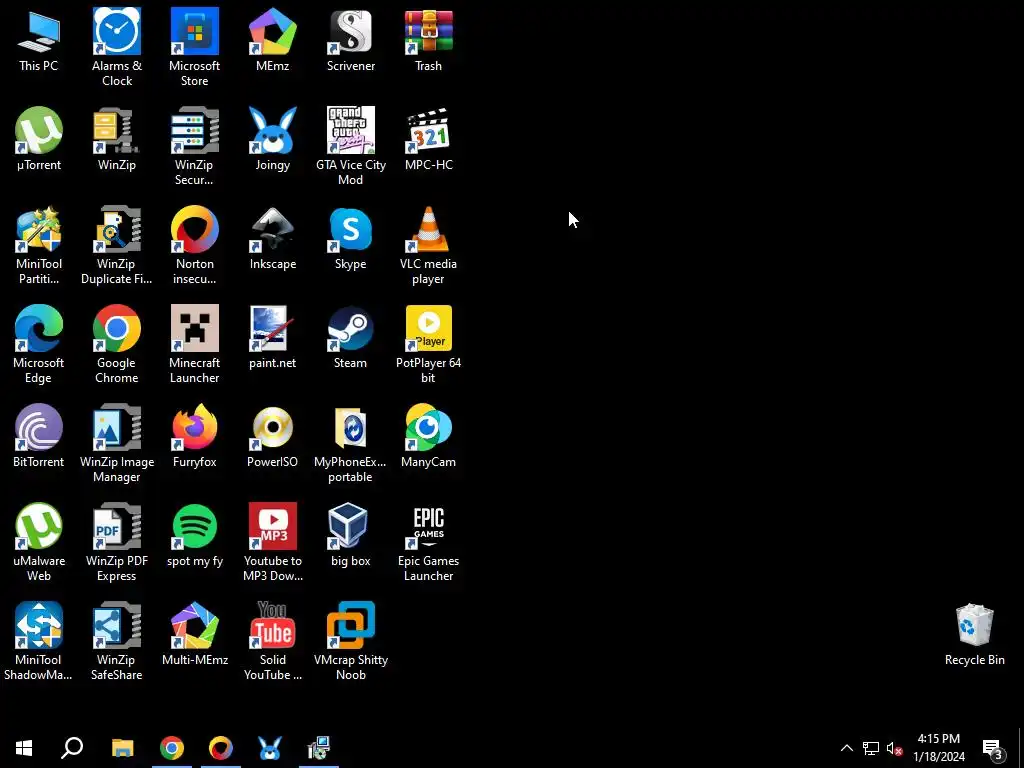Select the WinZip Image Manager icon

[117, 443]
